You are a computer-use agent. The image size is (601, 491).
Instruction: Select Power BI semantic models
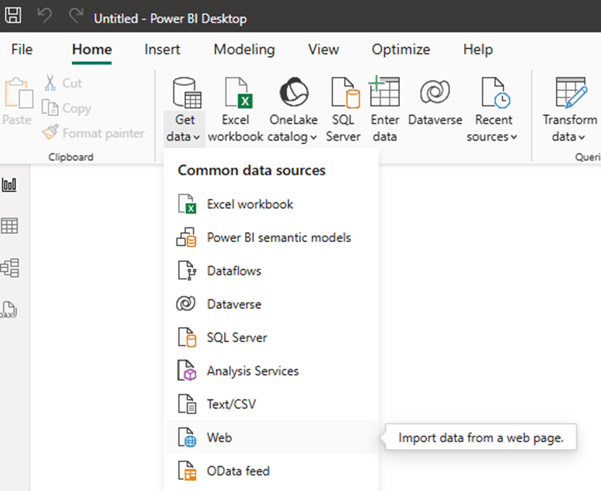click(278, 238)
